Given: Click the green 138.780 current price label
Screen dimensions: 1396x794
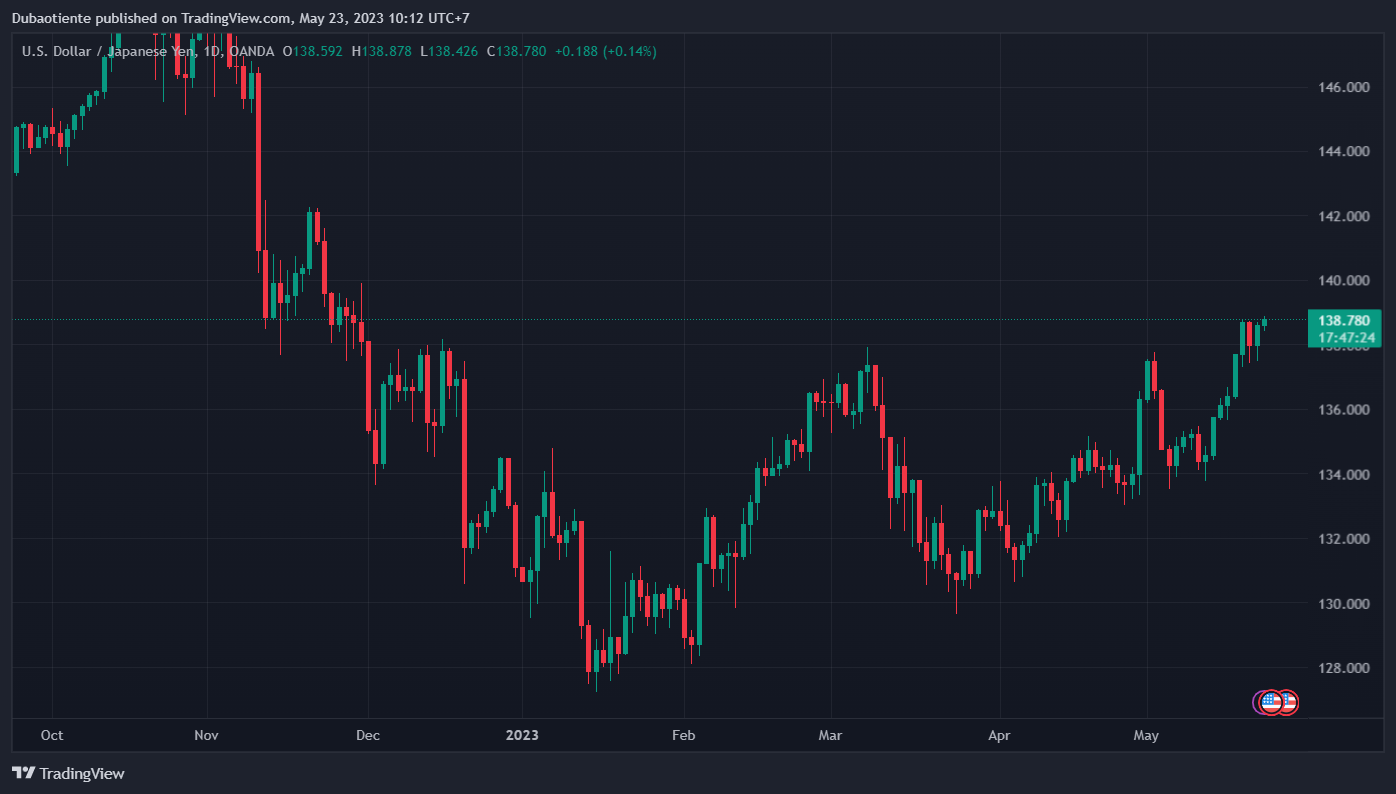Looking at the screenshot, I should click(1344, 321).
